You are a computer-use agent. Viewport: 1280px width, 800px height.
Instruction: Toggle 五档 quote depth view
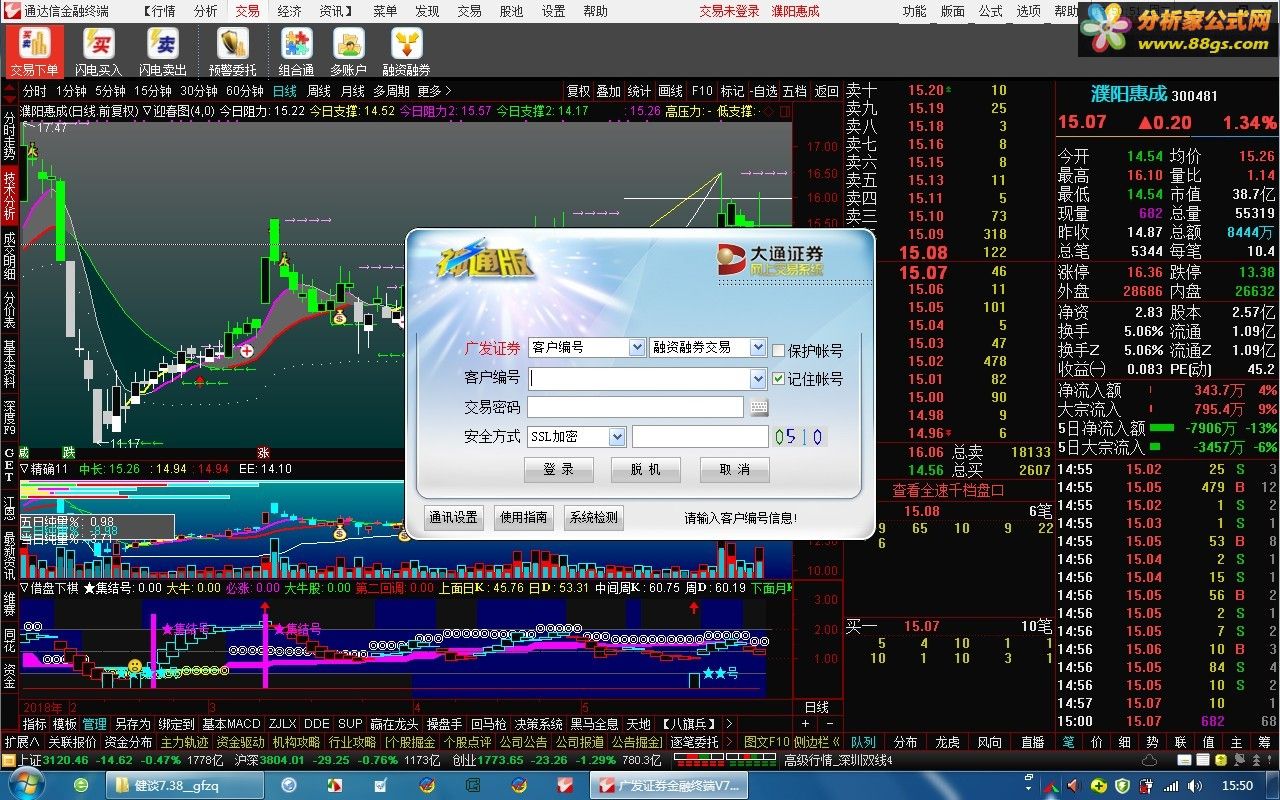click(794, 91)
